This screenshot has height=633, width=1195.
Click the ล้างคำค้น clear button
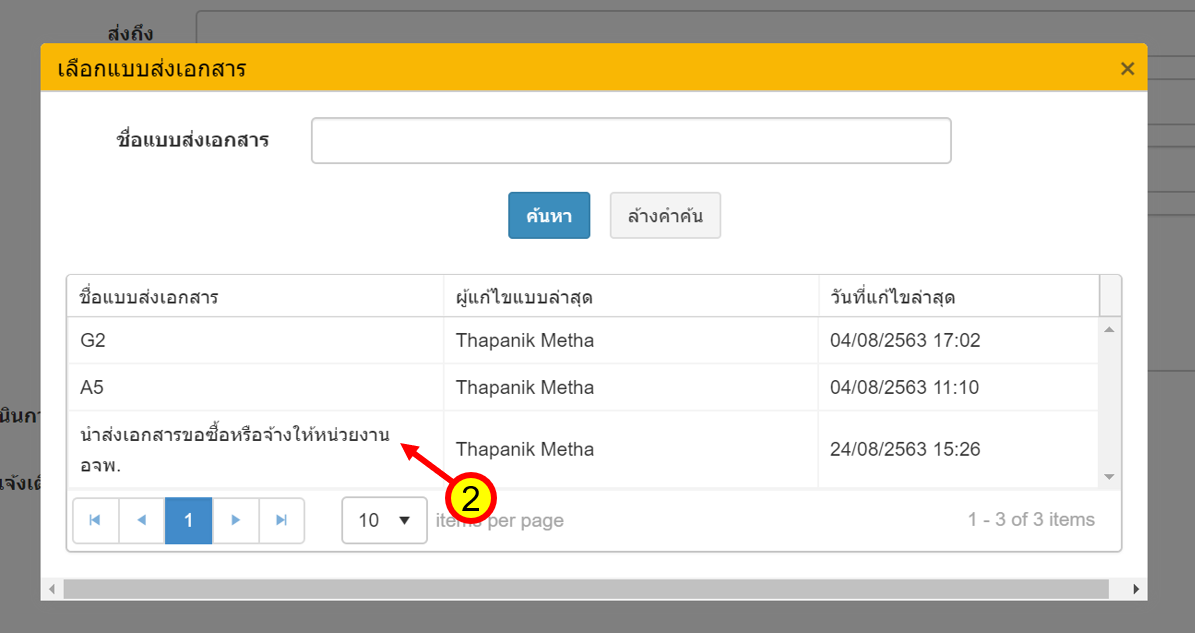tap(665, 216)
